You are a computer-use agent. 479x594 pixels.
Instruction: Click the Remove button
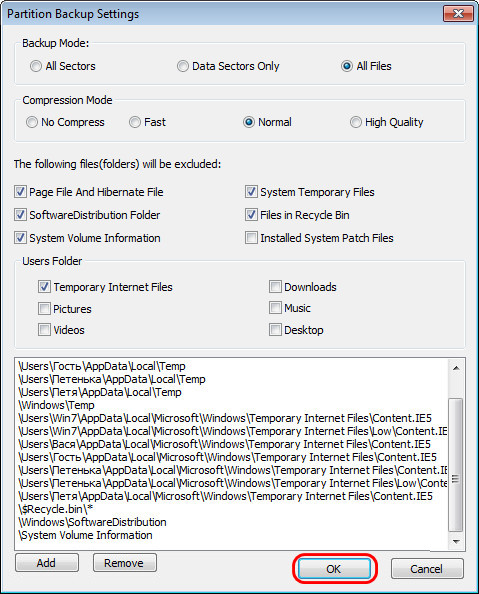click(x=125, y=563)
